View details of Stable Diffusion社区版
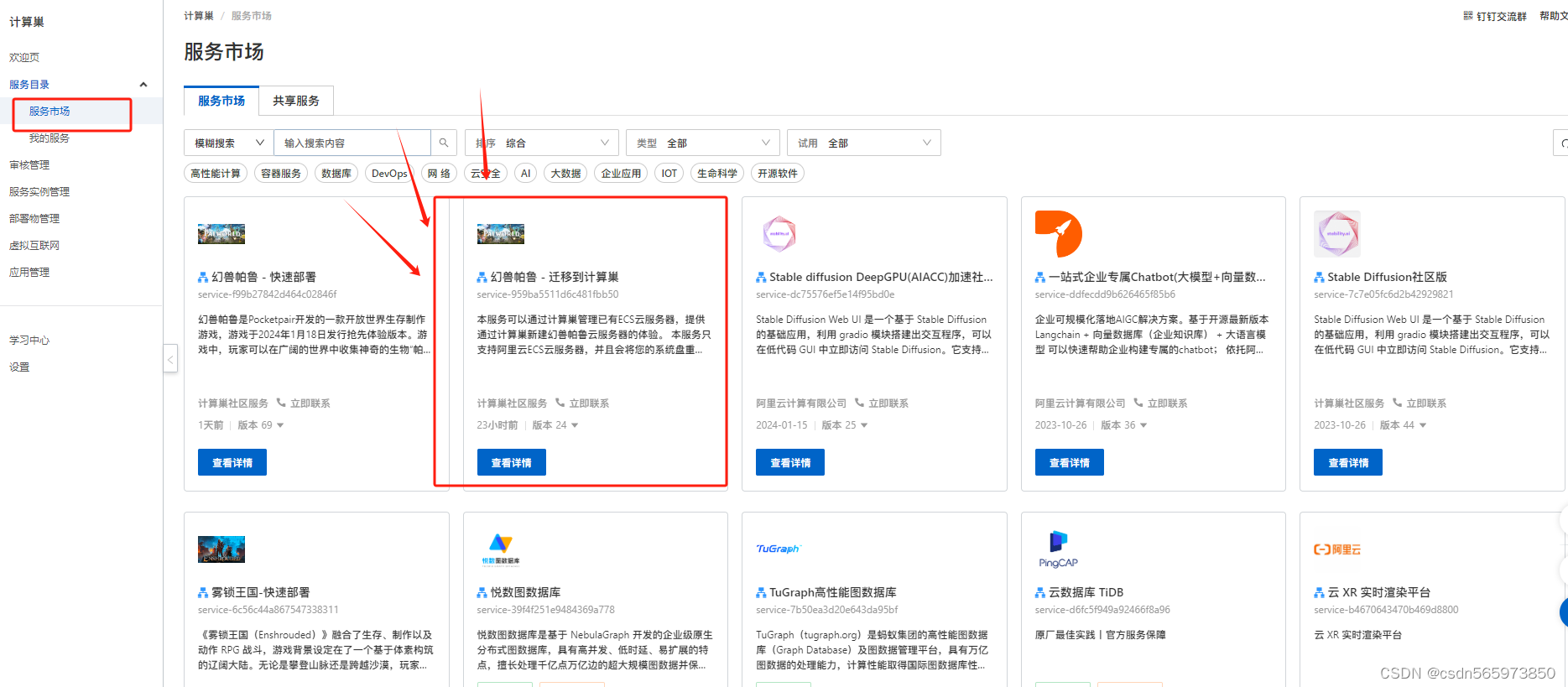 point(1348,462)
